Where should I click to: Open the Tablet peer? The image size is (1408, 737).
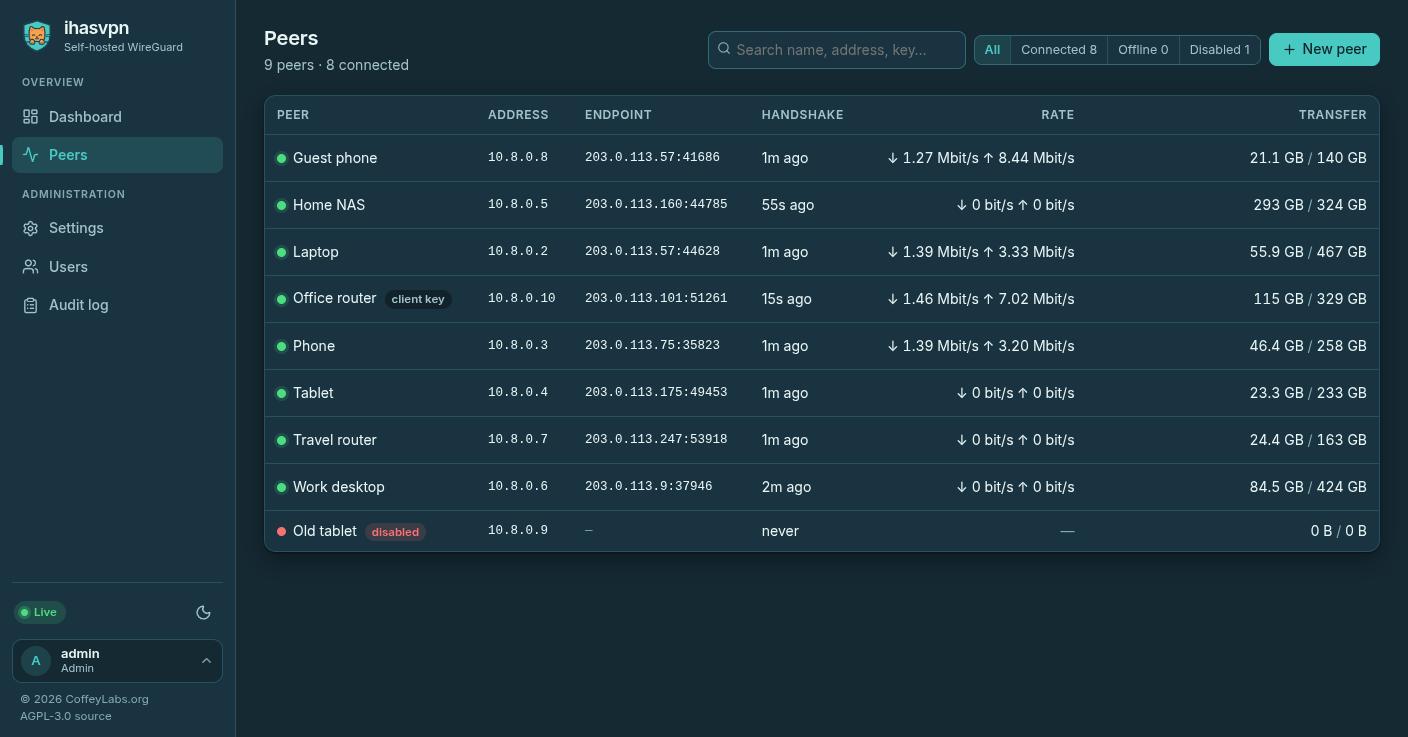click(x=313, y=393)
